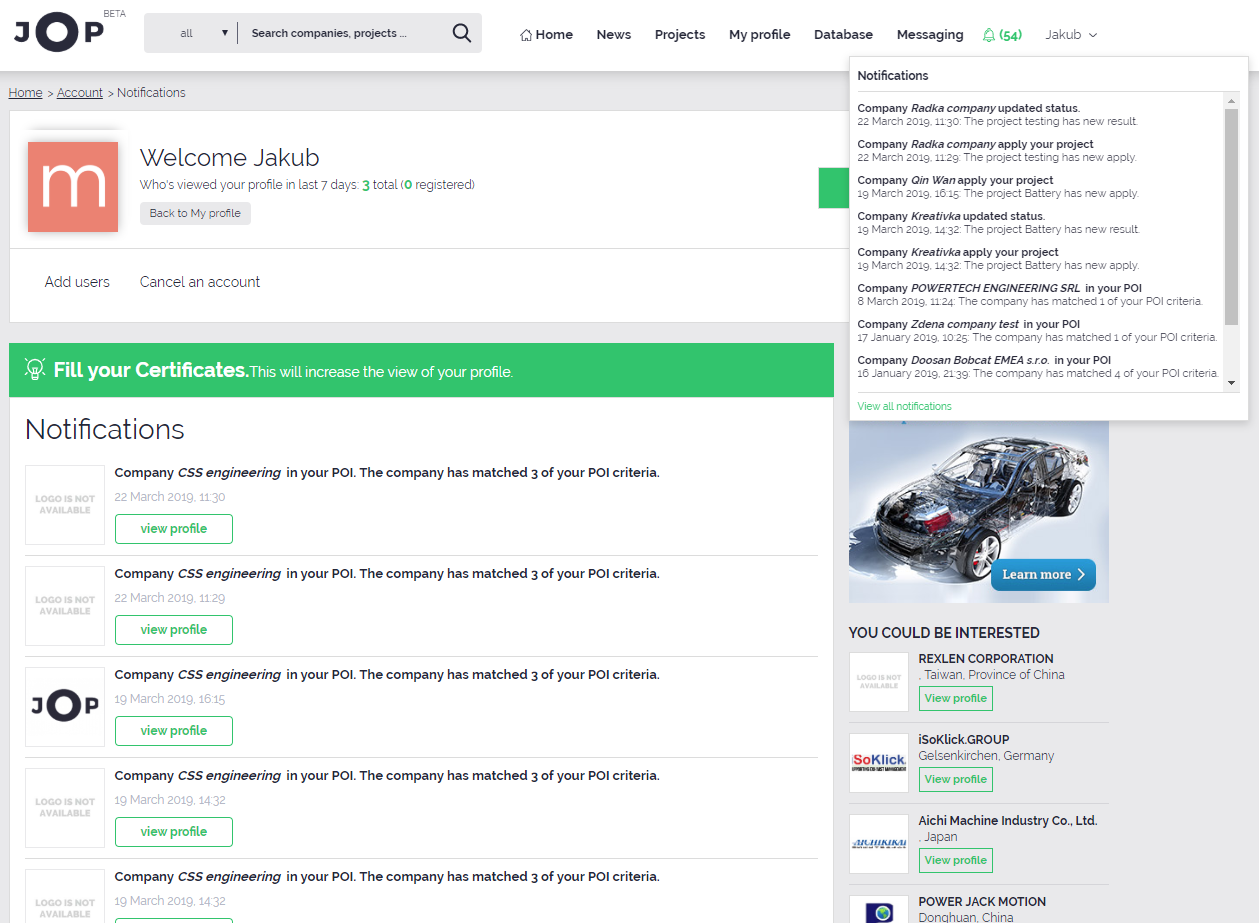Click the Back to My profile button
Screen dimensions: 1259x923
195,213
